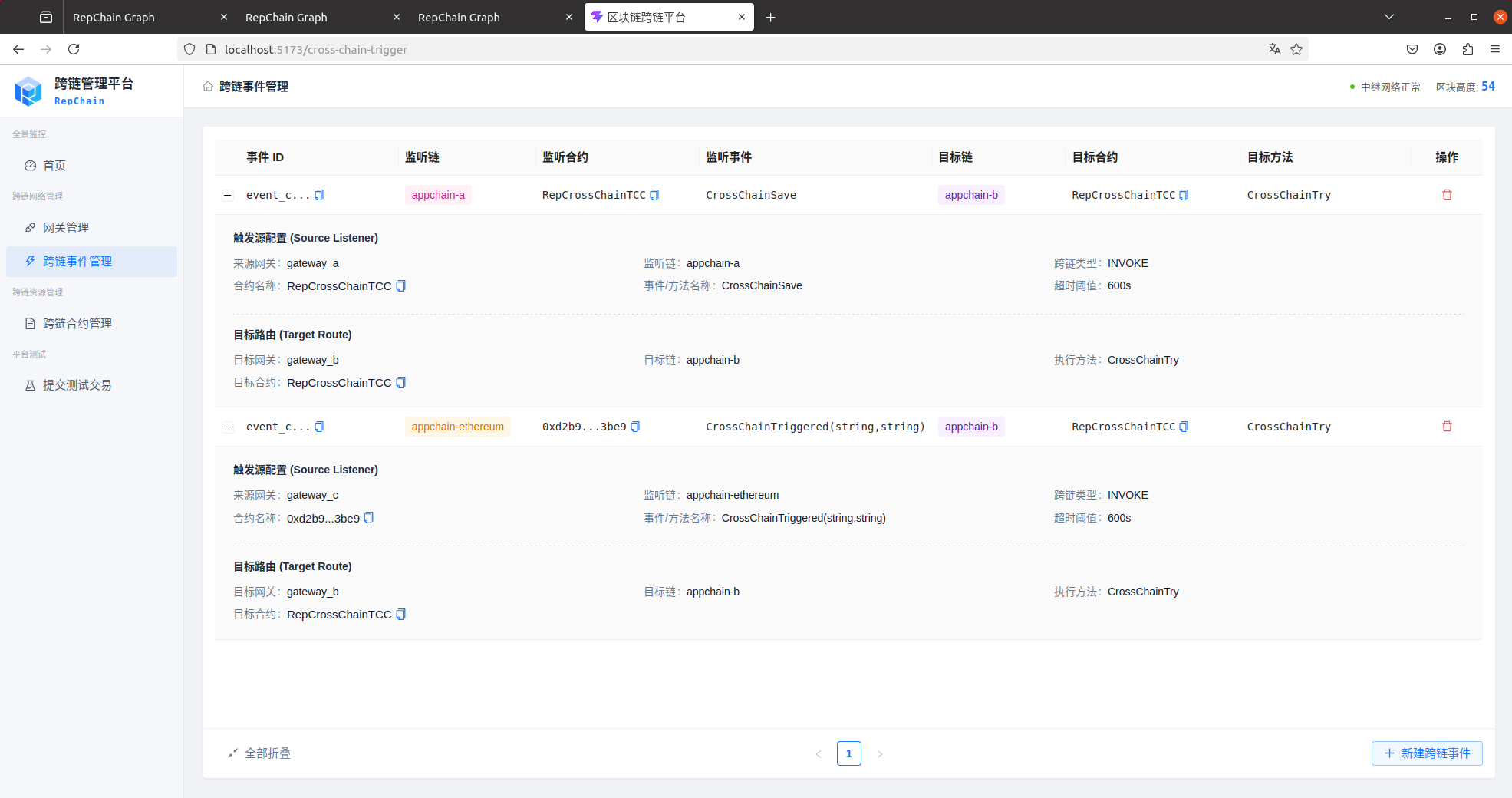The width and height of the screenshot is (1512, 798).
Task: Open 首页 in the sidebar
Action: [x=91, y=166]
